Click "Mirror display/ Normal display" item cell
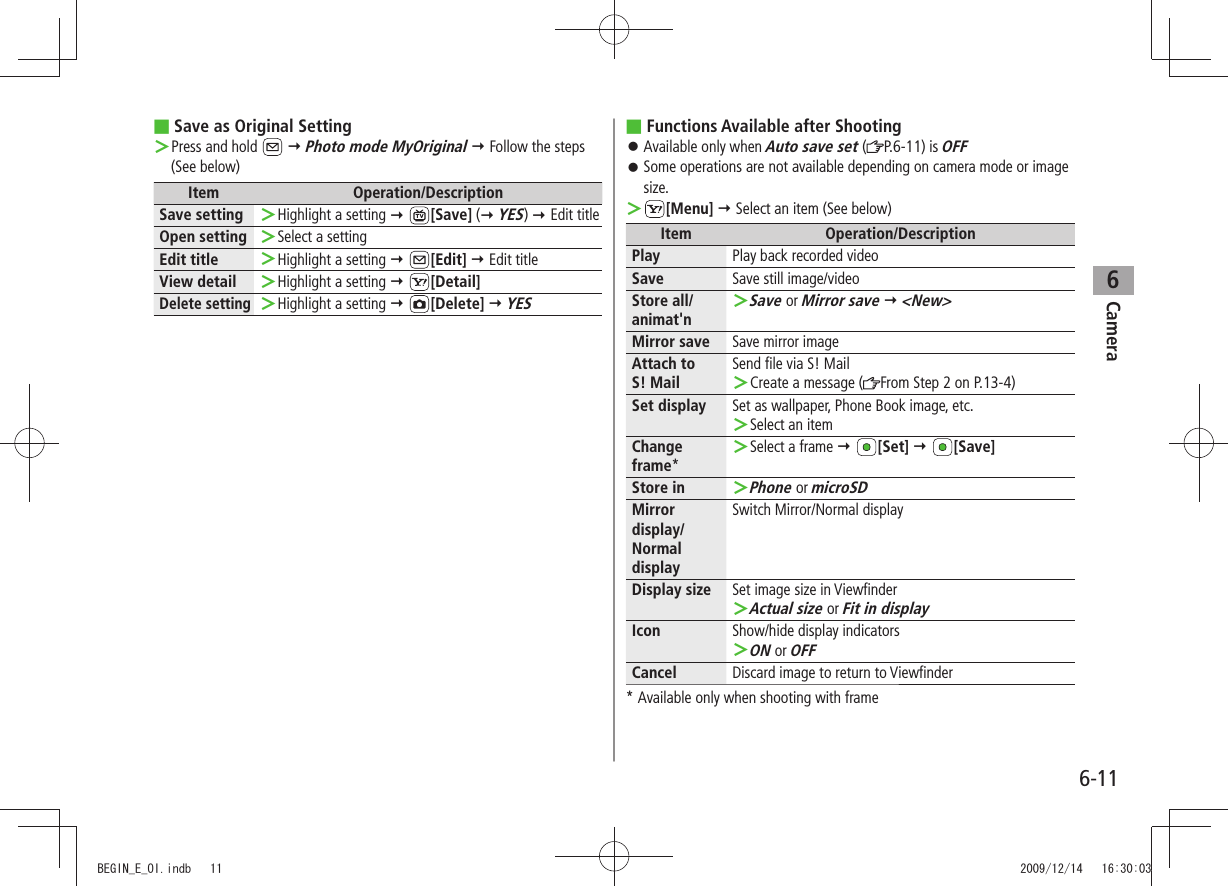This screenshot has height=886, width=1228. click(676, 539)
